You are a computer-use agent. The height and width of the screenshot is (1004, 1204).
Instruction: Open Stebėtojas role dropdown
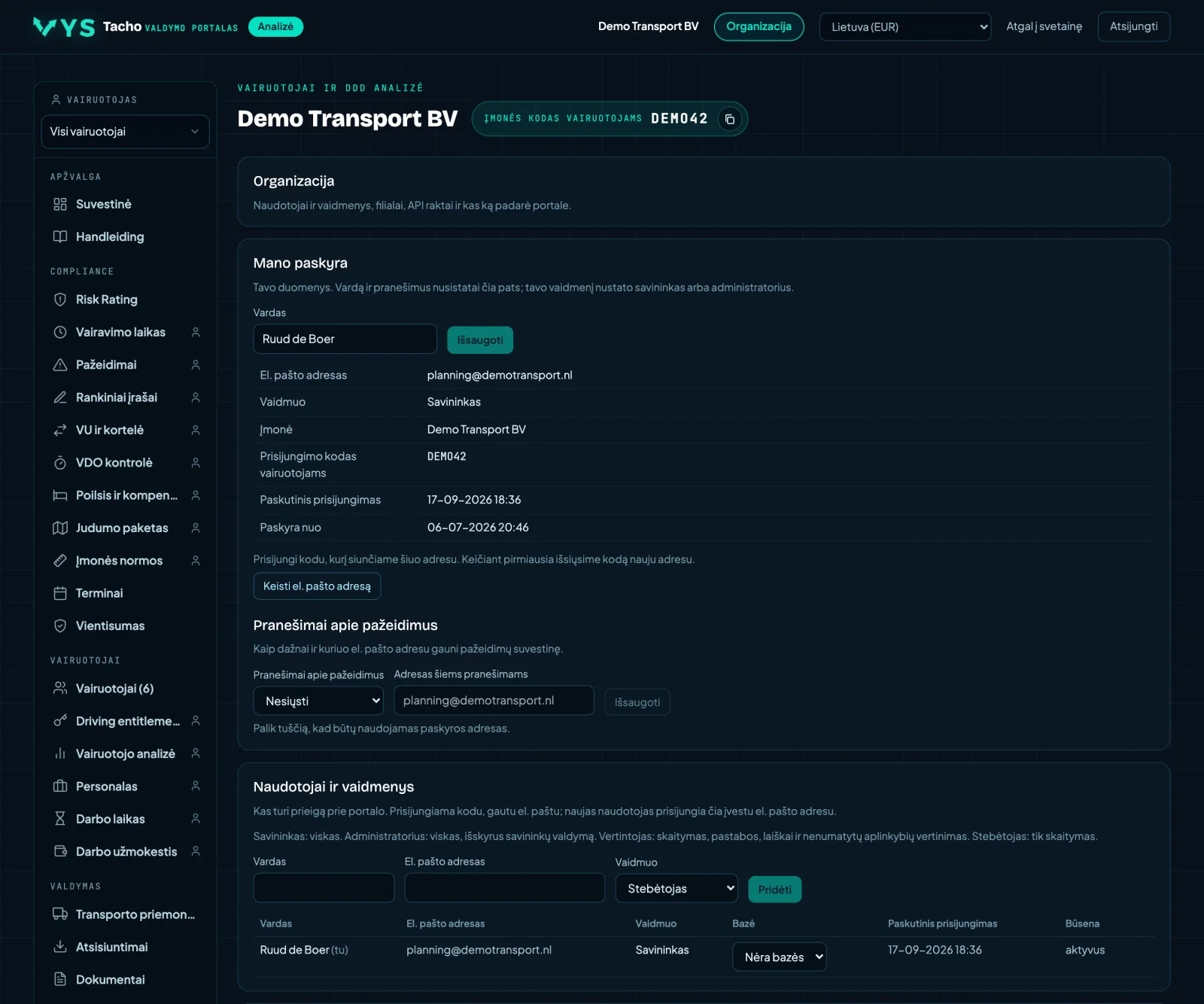pyautogui.click(x=676, y=889)
